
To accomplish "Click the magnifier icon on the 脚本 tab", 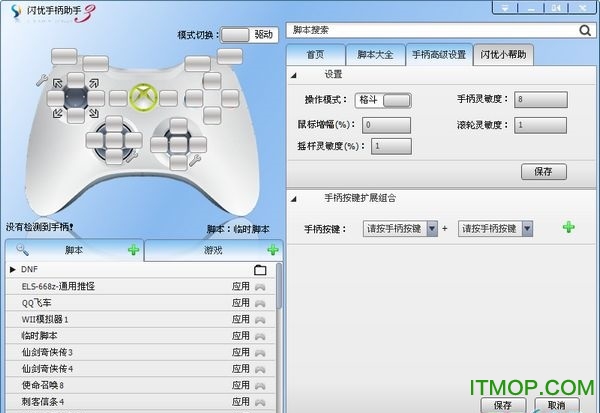I will tap(22, 250).
